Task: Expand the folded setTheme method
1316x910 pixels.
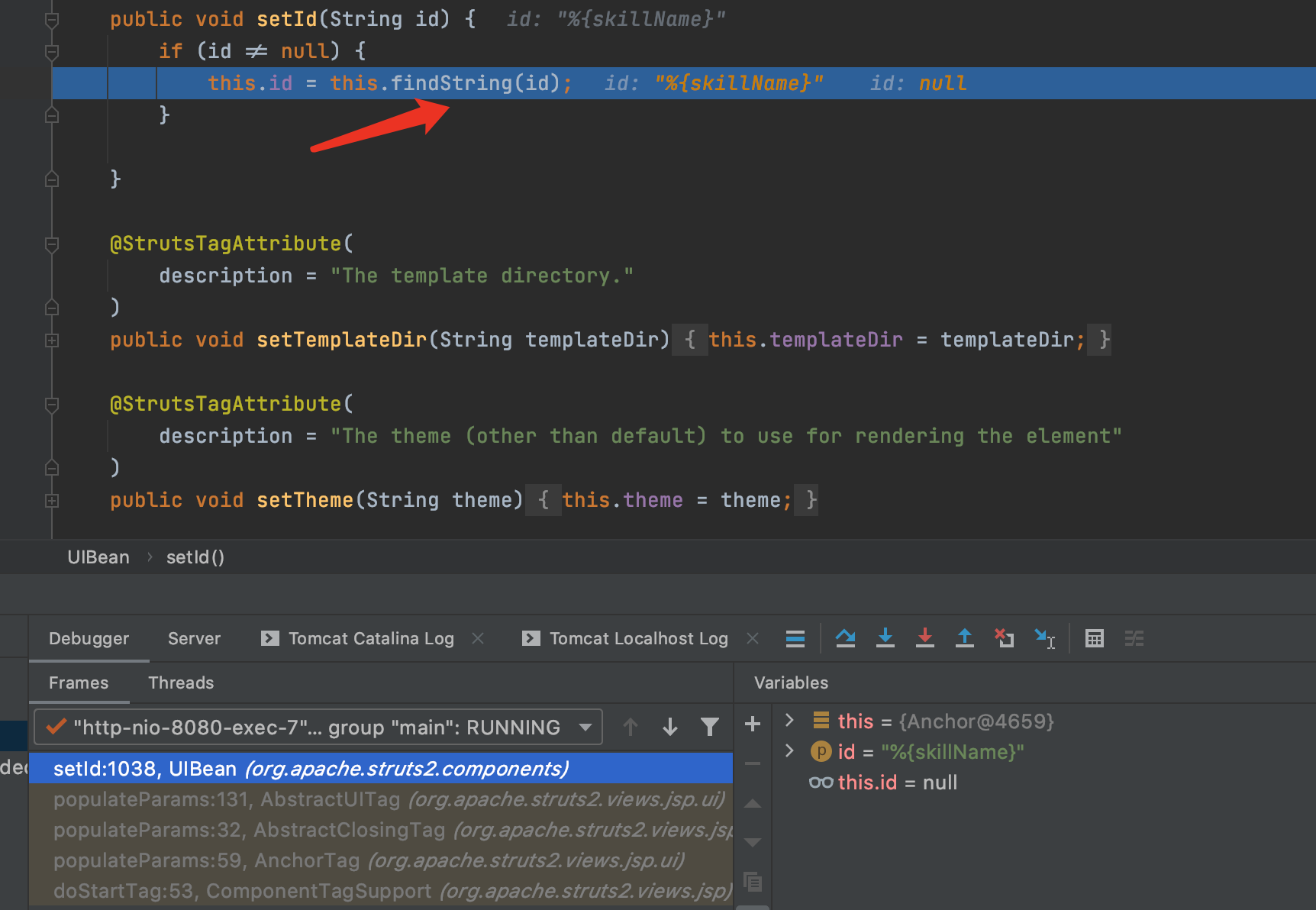Action: tap(52, 501)
